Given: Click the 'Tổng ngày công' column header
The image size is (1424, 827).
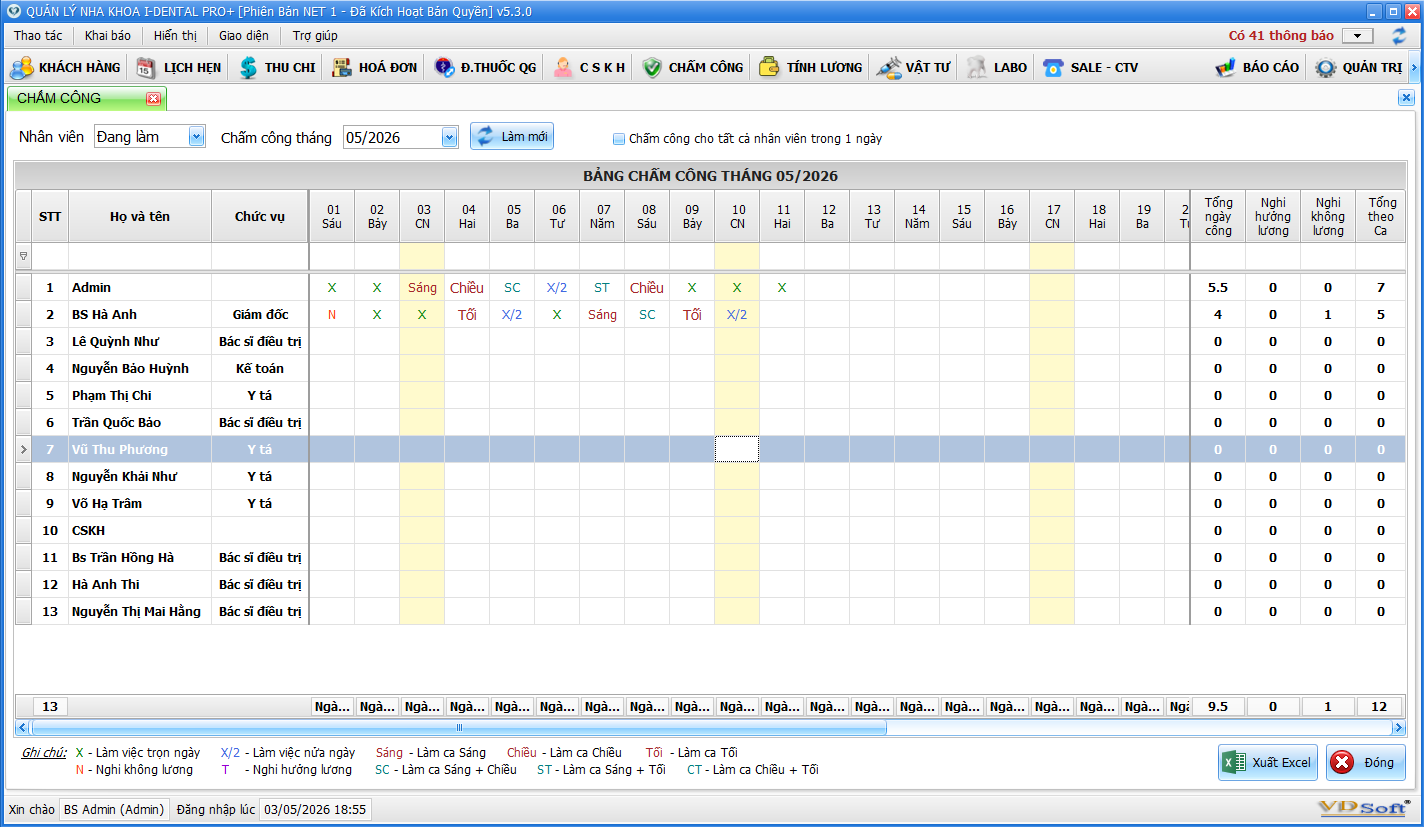Looking at the screenshot, I should 1218,216.
